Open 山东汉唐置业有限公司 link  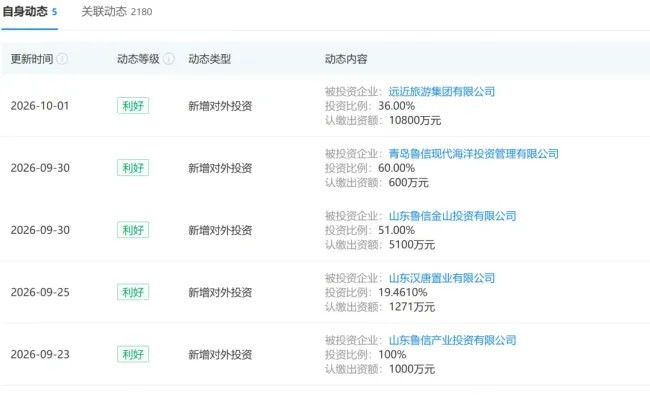click(441, 278)
